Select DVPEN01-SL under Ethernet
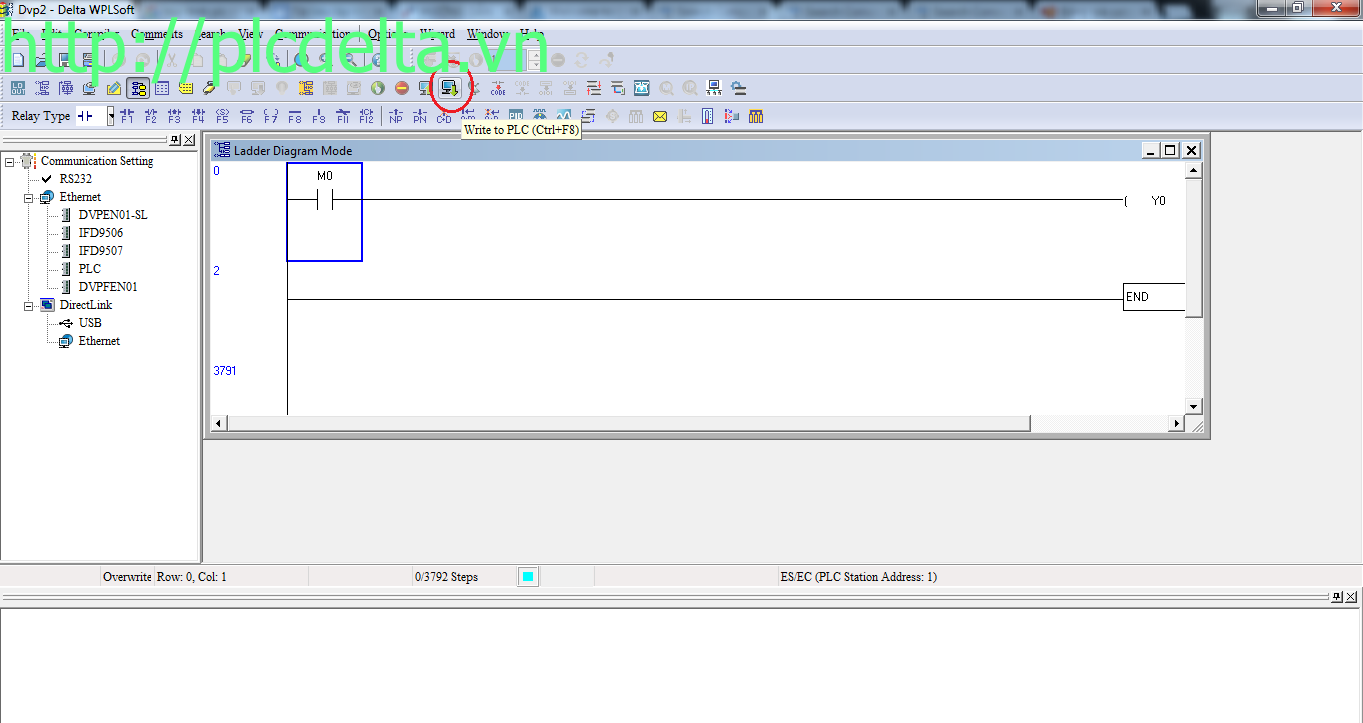The image size is (1363, 723). (x=113, y=215)
